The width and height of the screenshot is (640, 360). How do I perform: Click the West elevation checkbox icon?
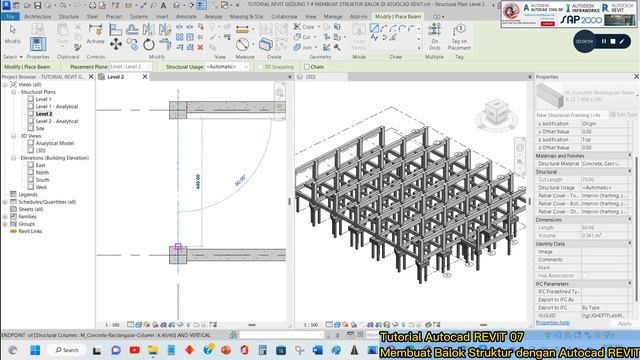pyautogui.click(x=31, y=187)
